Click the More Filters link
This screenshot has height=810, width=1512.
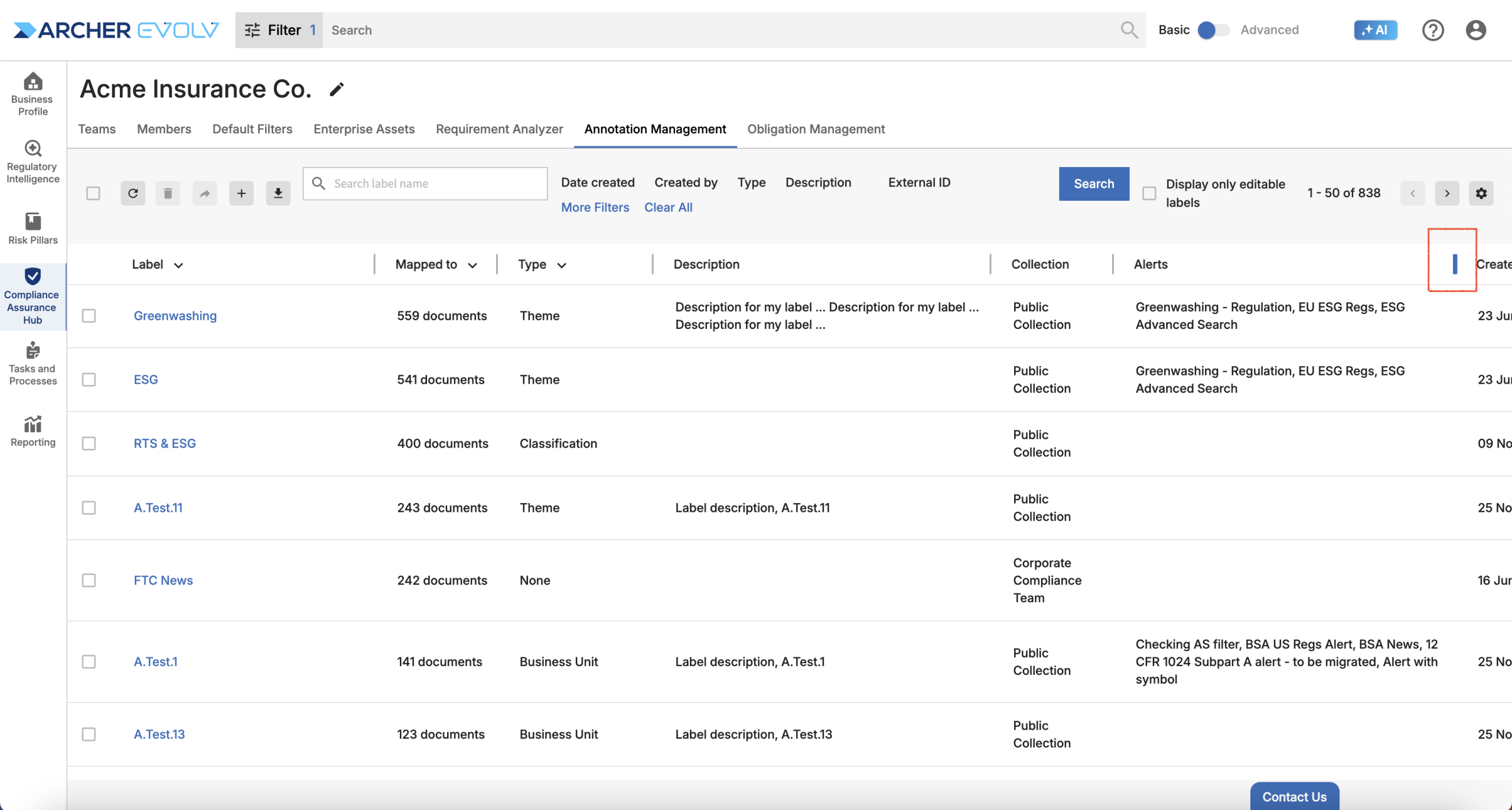click(x=595, y=207)
